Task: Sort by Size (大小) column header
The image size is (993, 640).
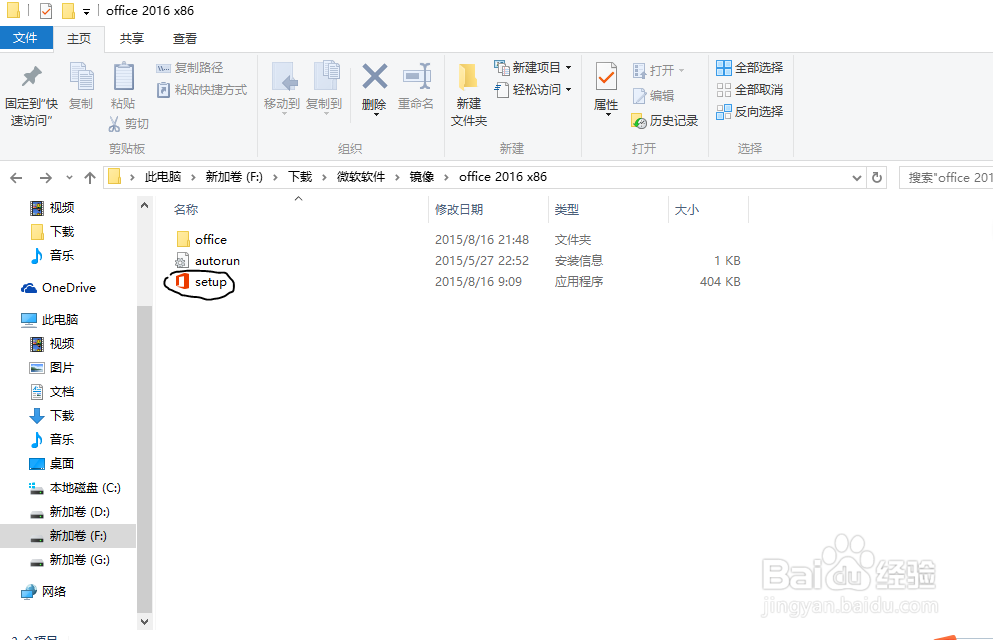Action: [x=686, y=210]
